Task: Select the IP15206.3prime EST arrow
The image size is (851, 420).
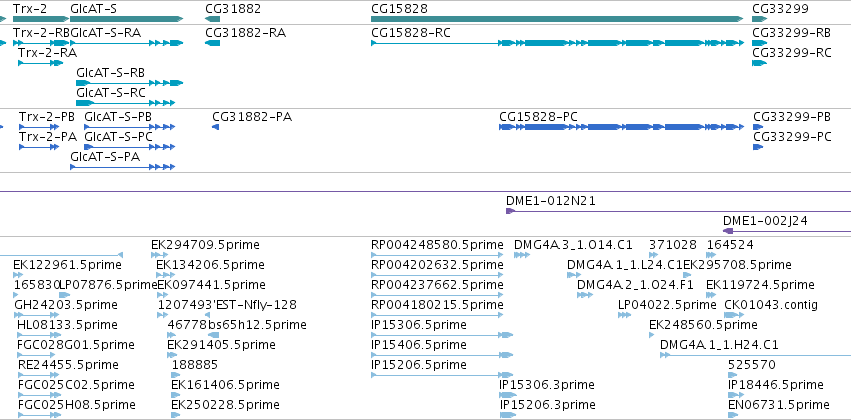Action: [x=508, y=415]
